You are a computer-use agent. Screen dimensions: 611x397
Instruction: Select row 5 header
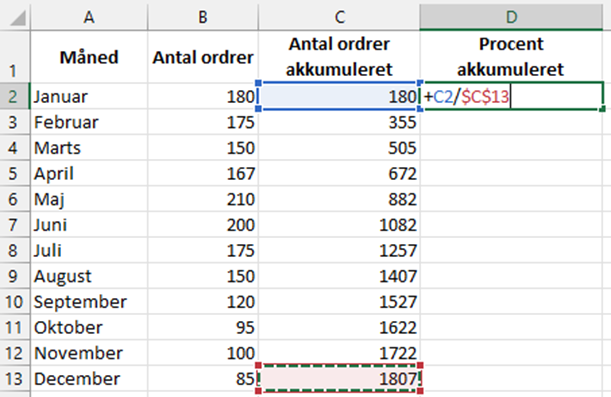pyautogui.click(x=15, y=173)
